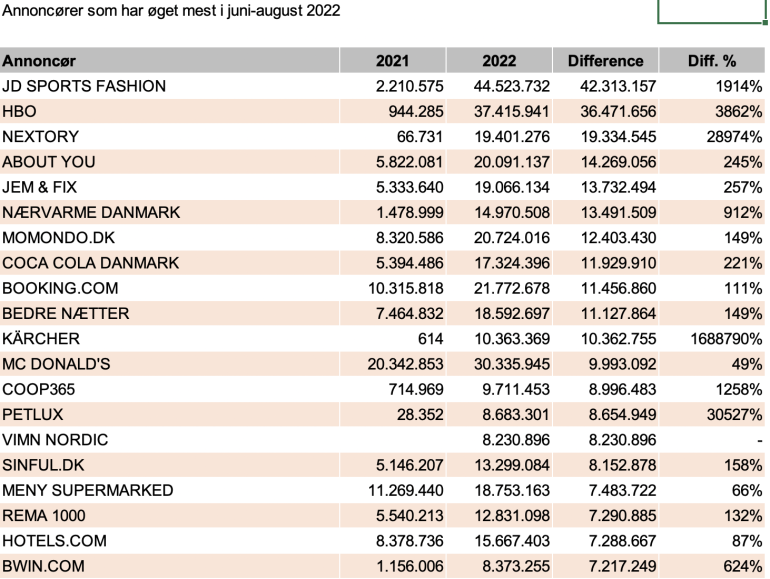Image resolution: width=770 pixels, height=579 pixels.
Task: Click the 2021 value 2.210.575
Action: [x=410, y=86]
